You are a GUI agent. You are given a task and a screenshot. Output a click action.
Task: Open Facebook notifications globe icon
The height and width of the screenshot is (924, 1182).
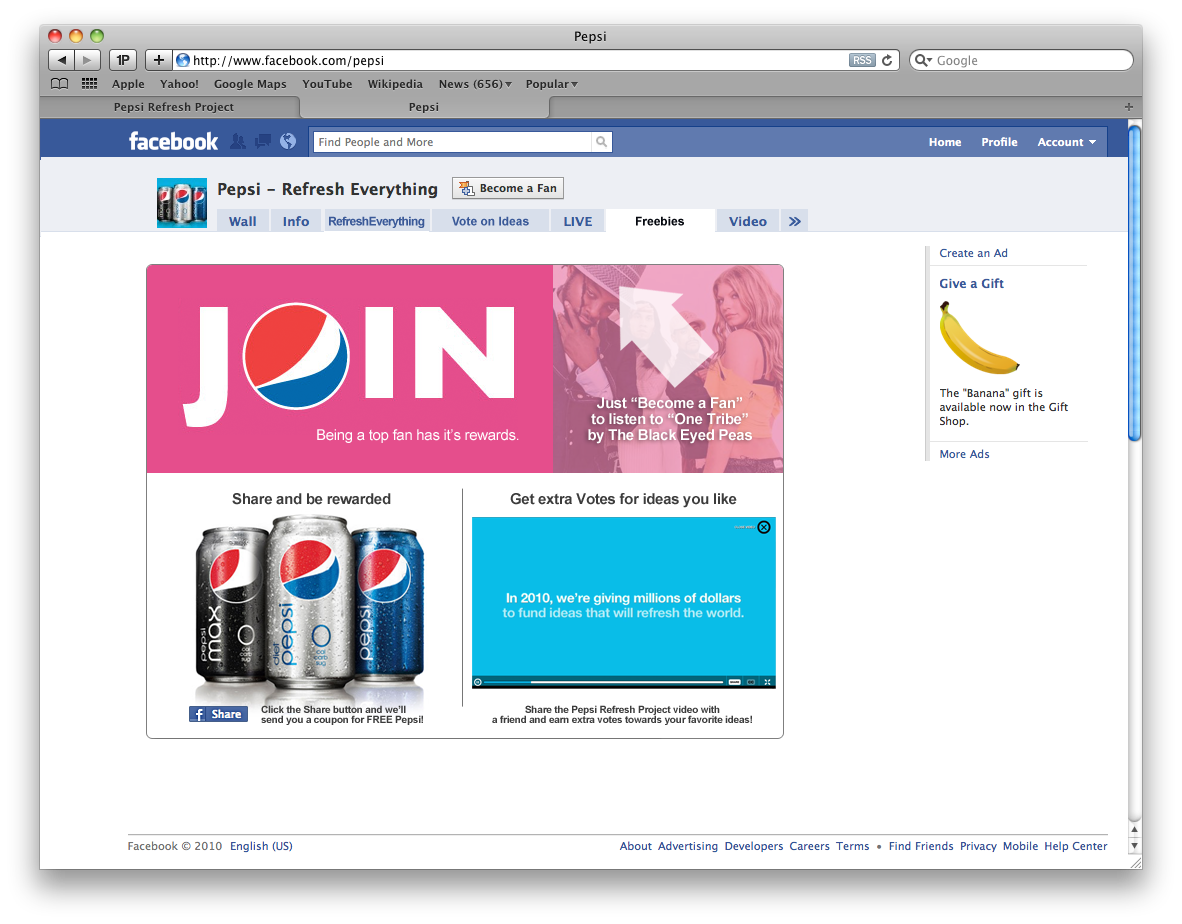coord(288,141)
